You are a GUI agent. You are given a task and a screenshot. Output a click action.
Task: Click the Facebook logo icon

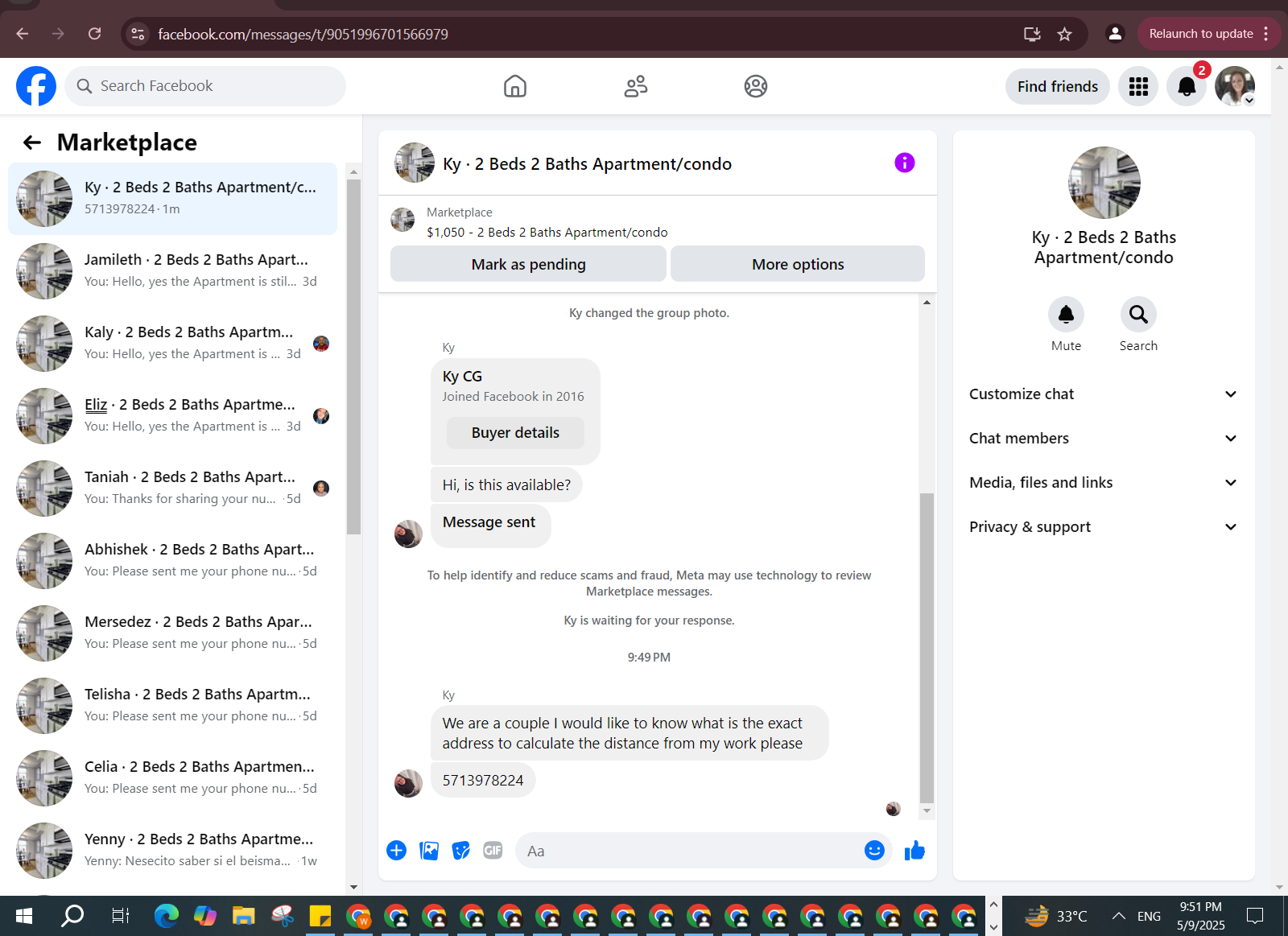pos(36,86)
